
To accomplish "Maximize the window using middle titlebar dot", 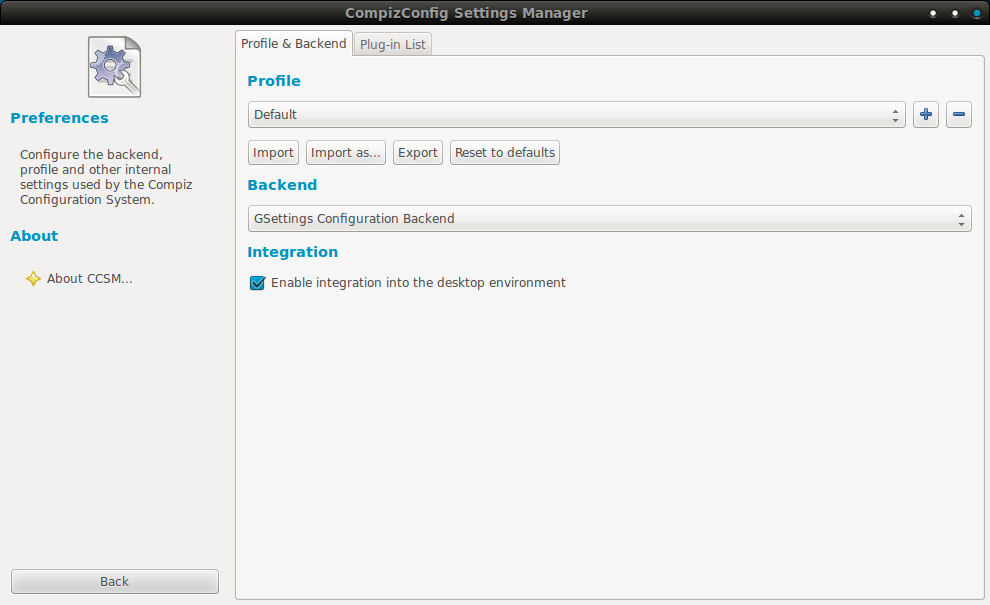I will [955, 14].
